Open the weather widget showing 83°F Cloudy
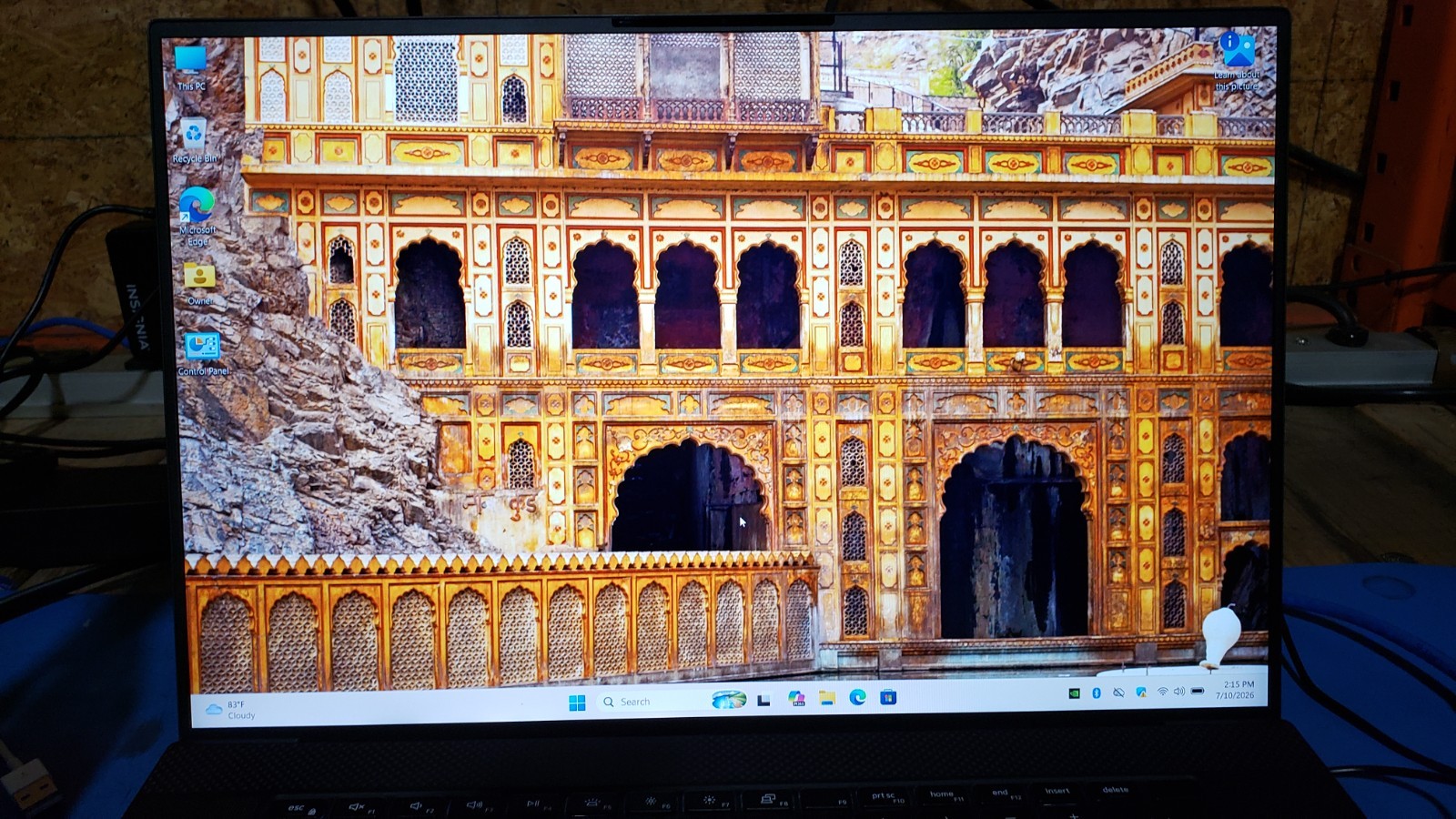The width and height of the screenshot is (1456, 819). (231, 710)
